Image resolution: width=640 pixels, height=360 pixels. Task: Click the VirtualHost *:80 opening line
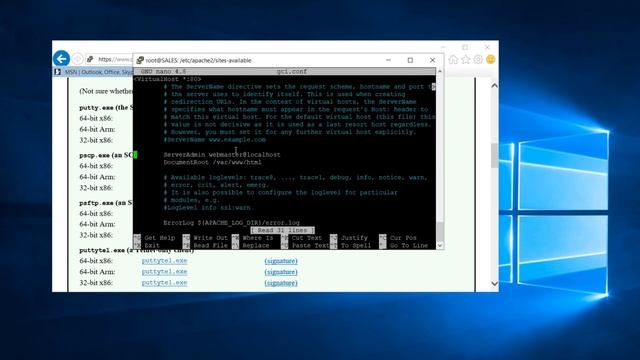[168, 79]
